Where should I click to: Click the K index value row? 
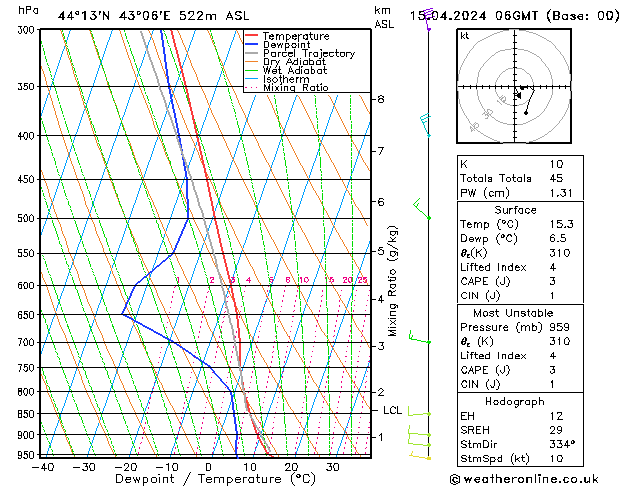point(520,164)
